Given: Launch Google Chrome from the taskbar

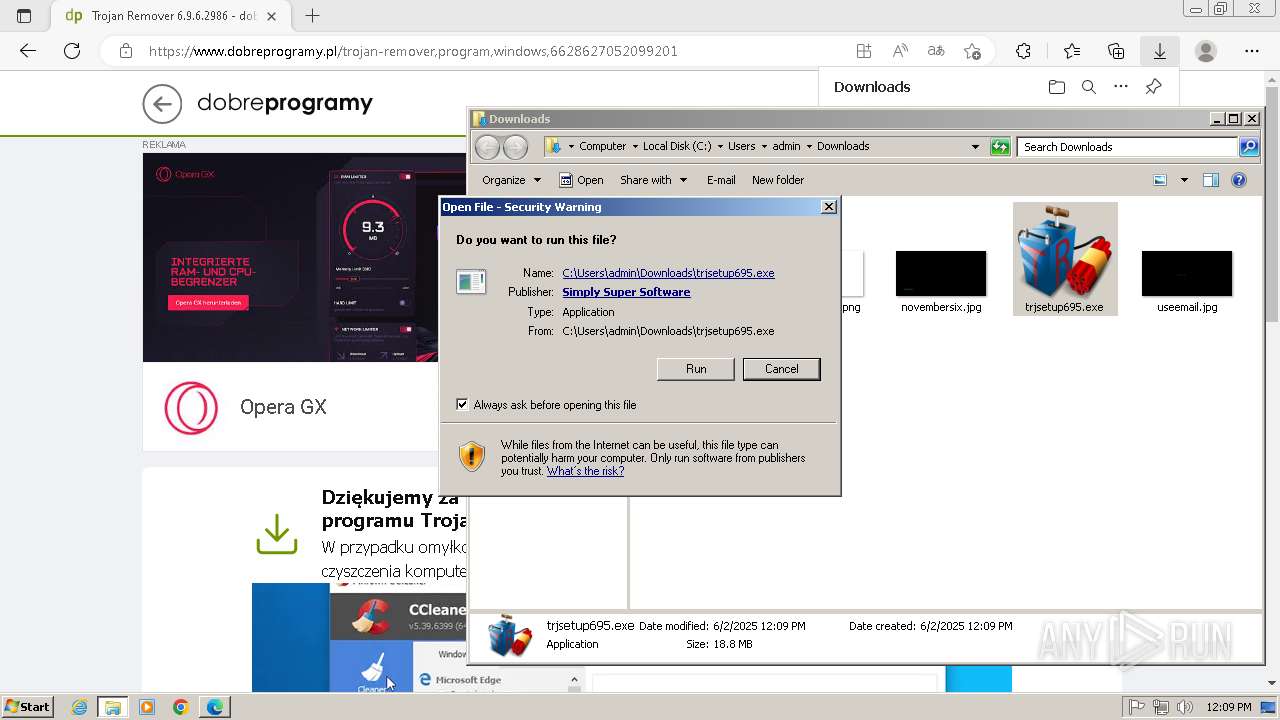Looking at the screenshot, I should point(180,707).
